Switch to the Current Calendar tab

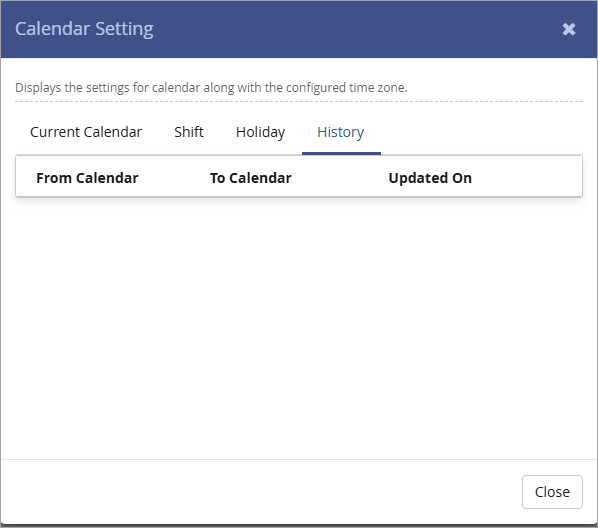point(86,132)
